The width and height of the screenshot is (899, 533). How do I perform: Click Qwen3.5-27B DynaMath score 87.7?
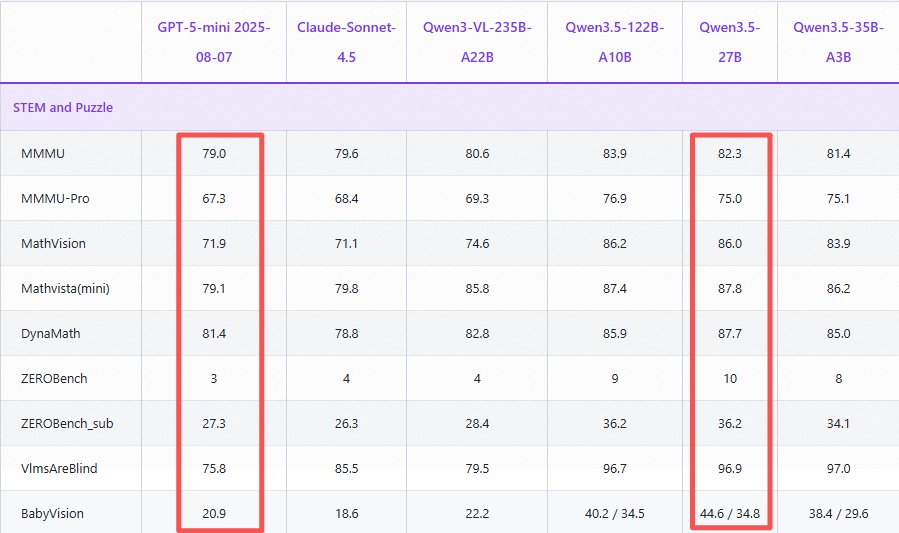[x=730, y=334]
